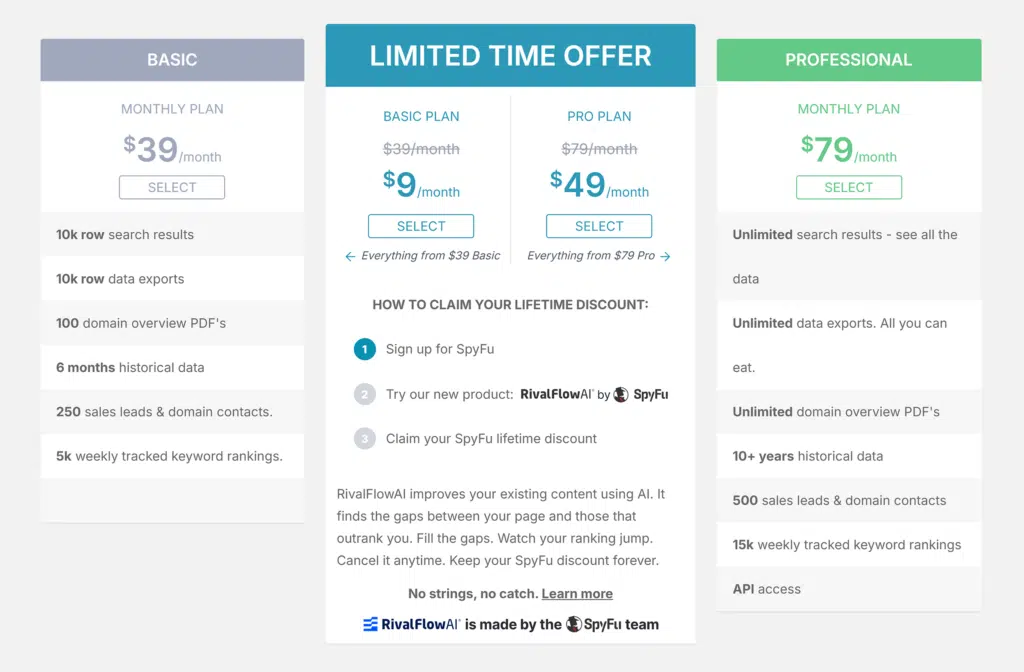1024x672 pixels.
Task: Click SELECT for the discounted $9 Basic plan
Action: pos(420,226)
